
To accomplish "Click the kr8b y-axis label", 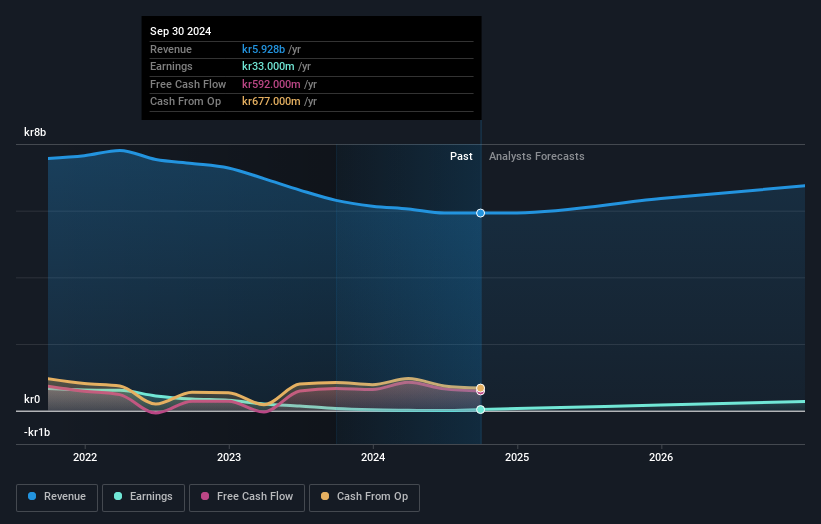I will click(x=35, y=132).
